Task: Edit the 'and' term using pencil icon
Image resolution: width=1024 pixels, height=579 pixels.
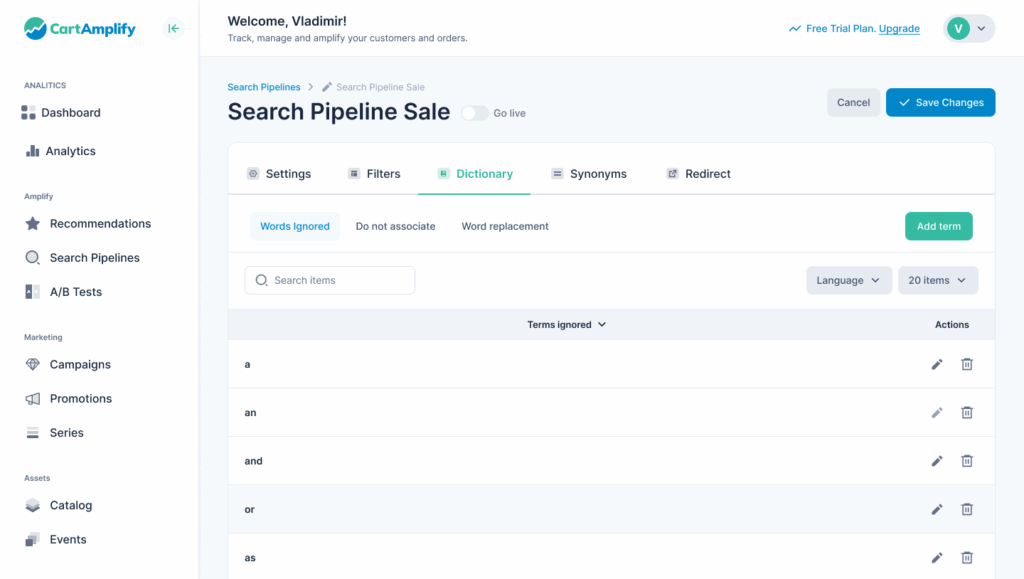Action: (937, 461)
